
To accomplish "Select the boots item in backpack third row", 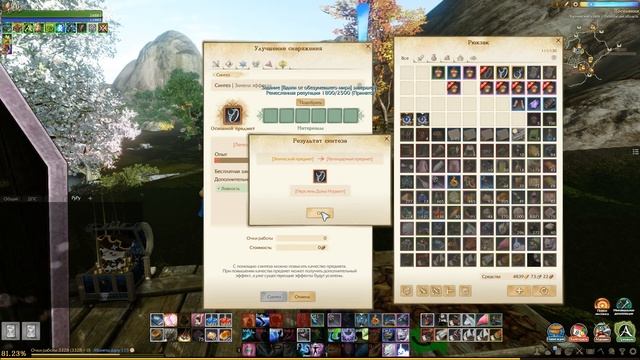I will pyautogui.click(x=518, y=104).
